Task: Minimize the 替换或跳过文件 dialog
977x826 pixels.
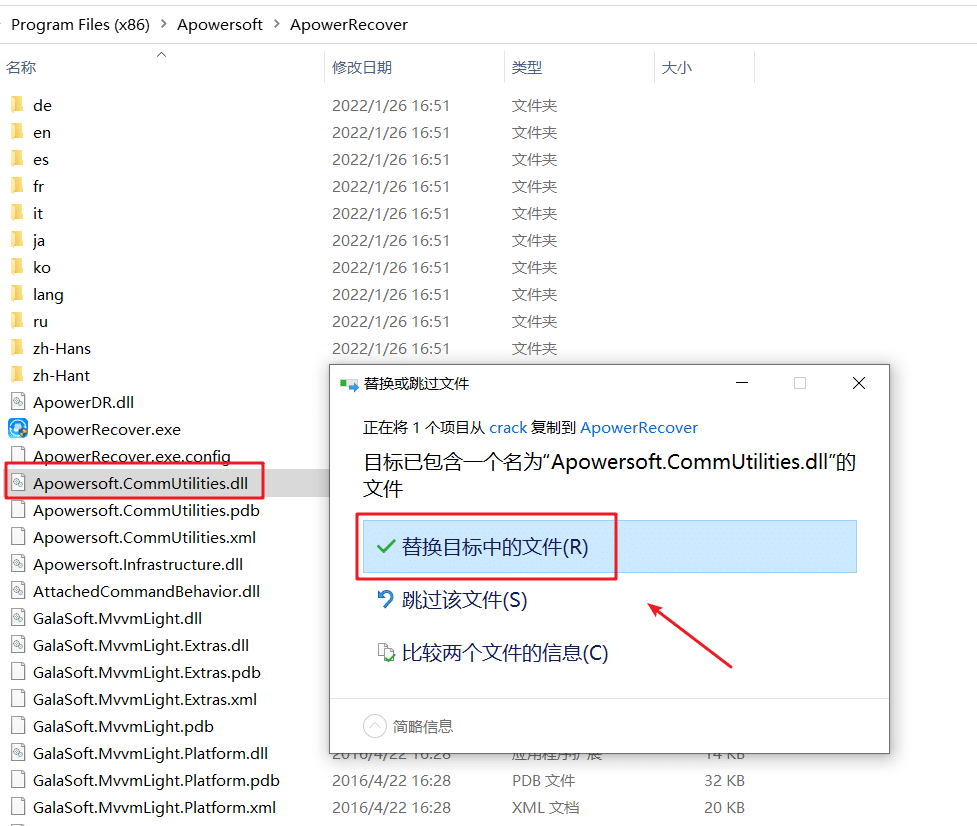Action: [x=741, y=383]
